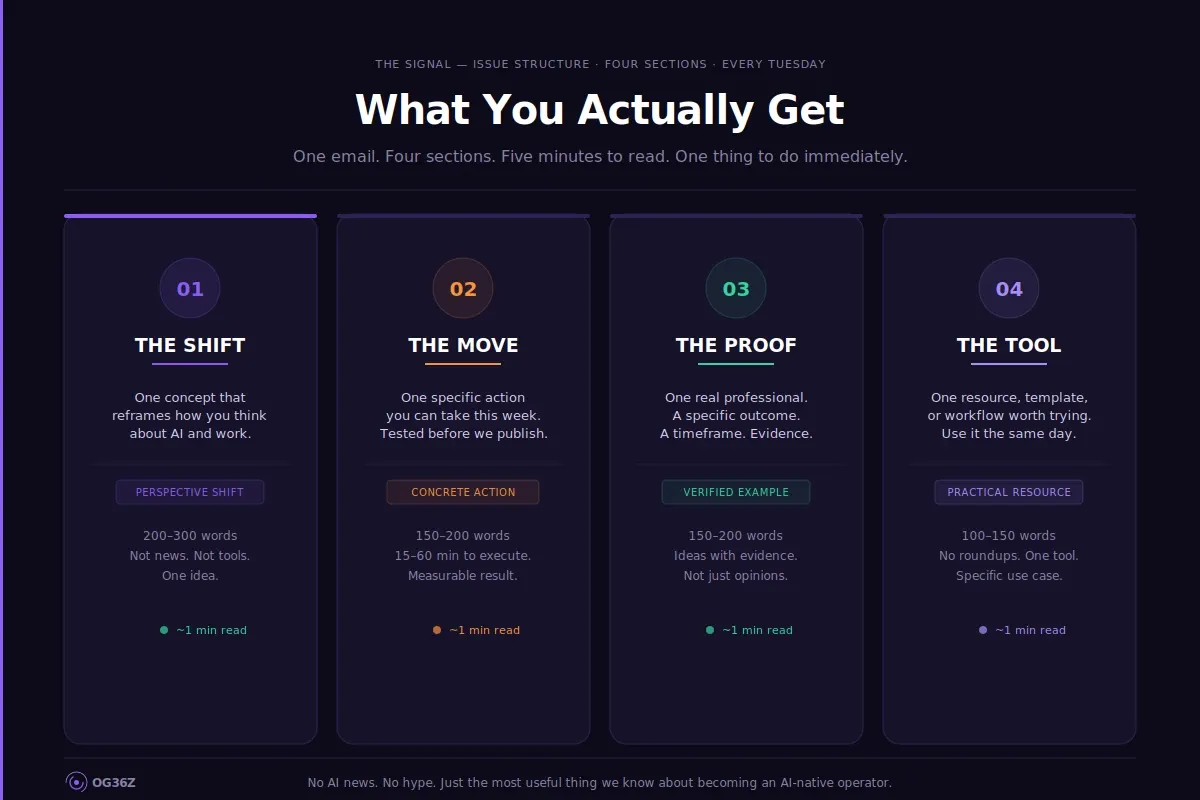Select the 03 circle badge above THE PROOF
The width and height of the screenshot is (1200, 800).
pyautogui.click(x=736, y=288)
